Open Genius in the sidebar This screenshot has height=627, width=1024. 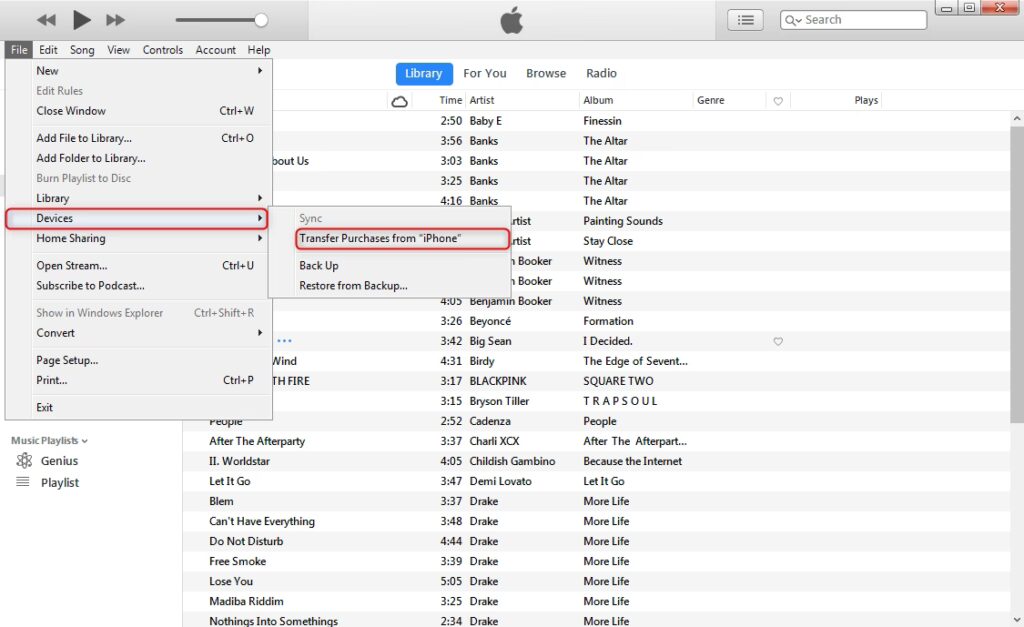[59, 461]
